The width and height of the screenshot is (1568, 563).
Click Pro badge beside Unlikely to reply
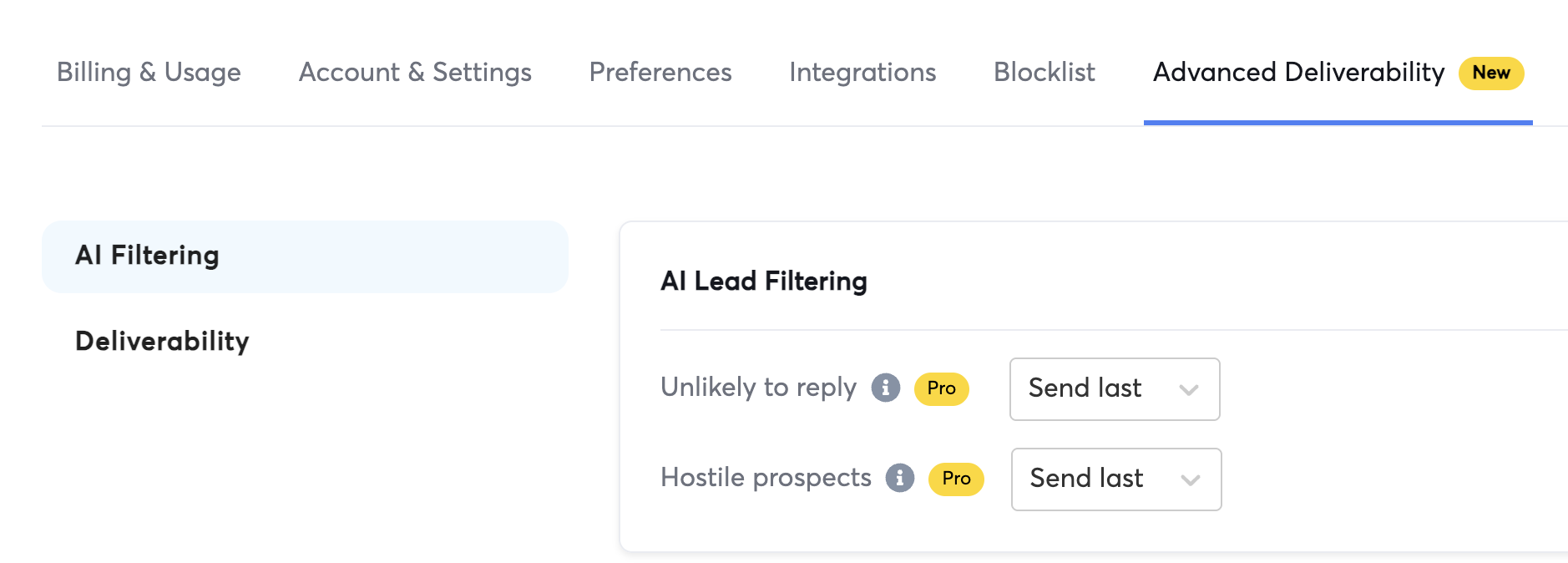tap(941, 388)
